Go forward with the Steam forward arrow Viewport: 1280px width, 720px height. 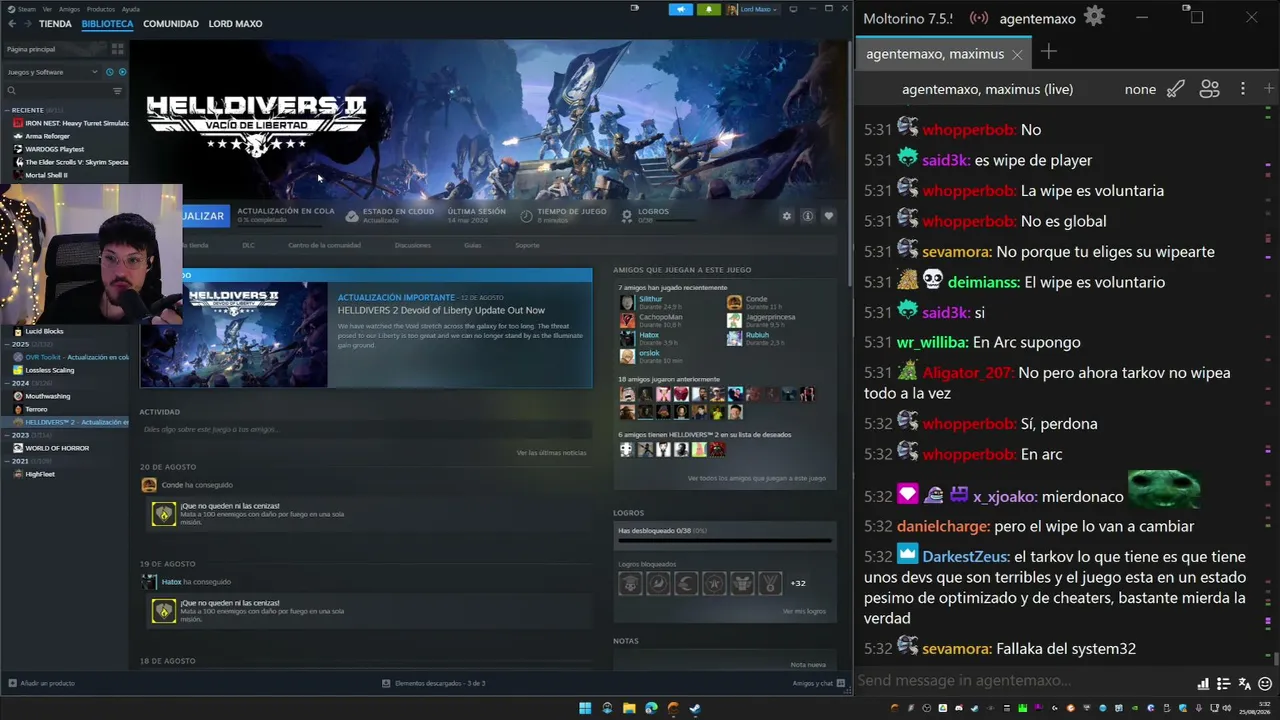(x=27, y=23)
